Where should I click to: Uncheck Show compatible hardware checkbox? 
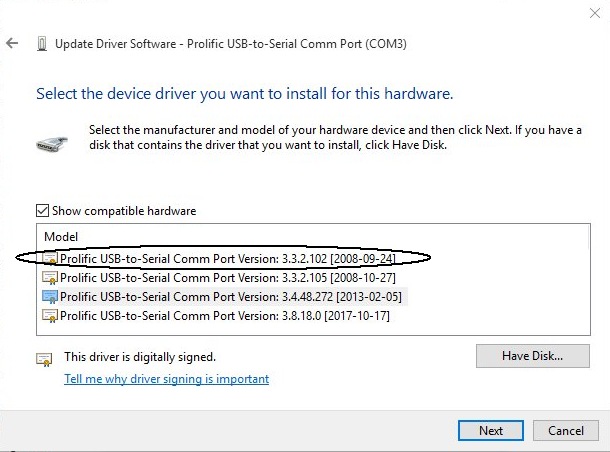coord(42,211)
